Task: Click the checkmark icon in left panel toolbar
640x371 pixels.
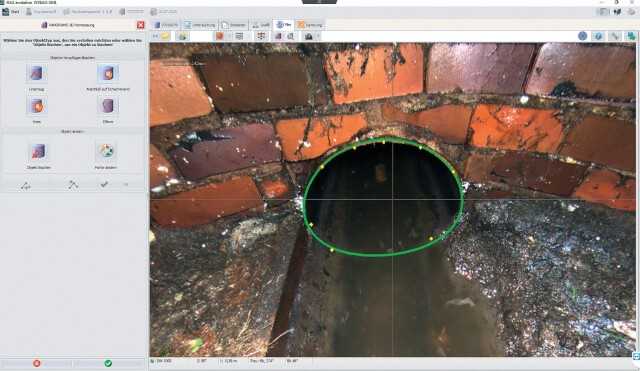Action: click(104, 185)
